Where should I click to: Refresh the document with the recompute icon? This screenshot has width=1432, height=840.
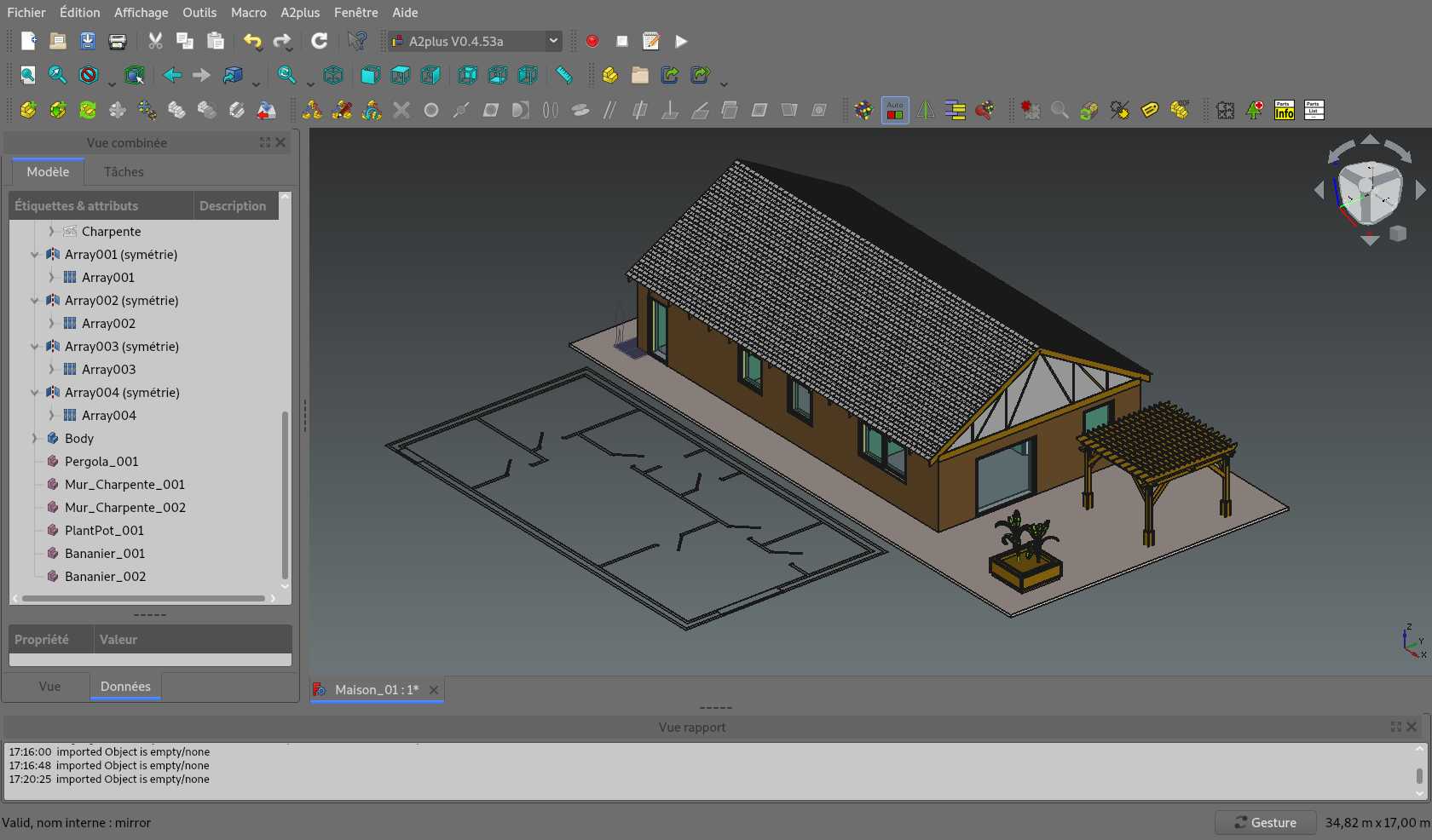320,41
